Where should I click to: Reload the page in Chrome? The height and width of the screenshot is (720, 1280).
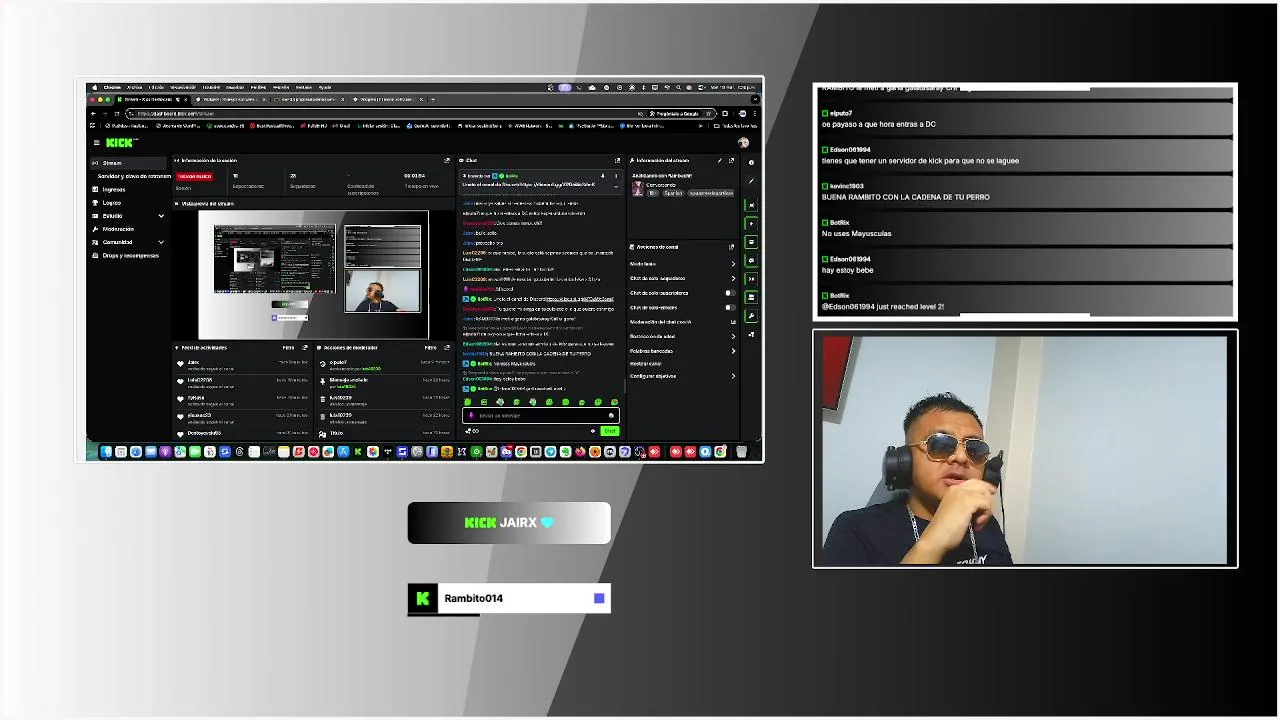tap(117, 114)
